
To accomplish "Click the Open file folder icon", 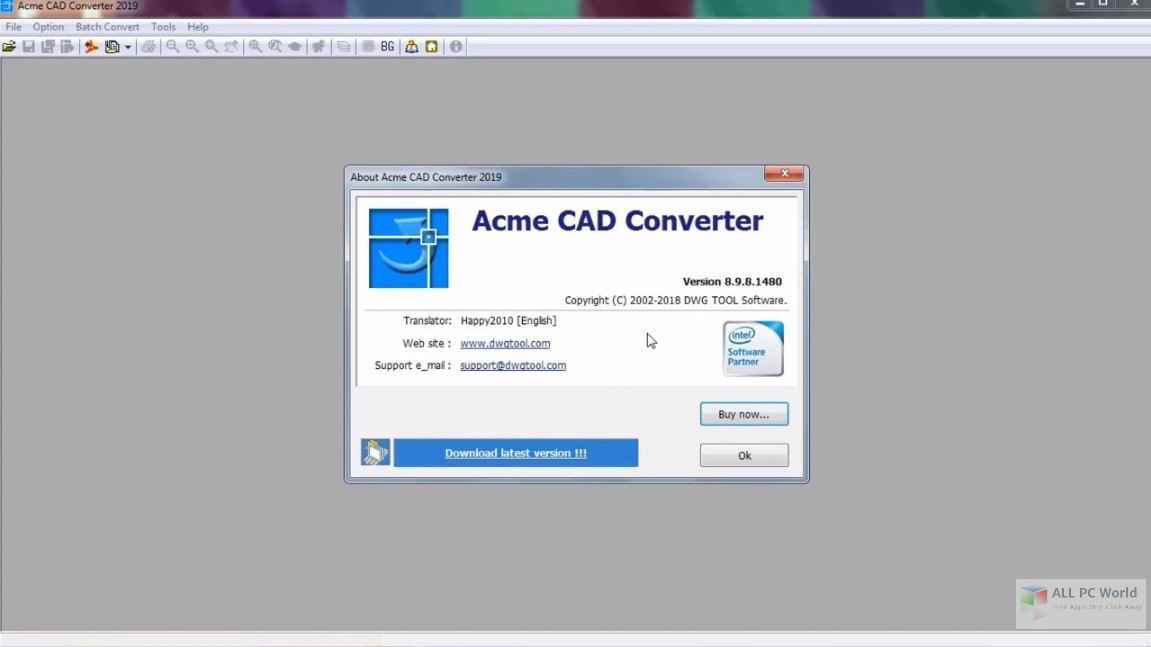I will (x=9, y=47).
